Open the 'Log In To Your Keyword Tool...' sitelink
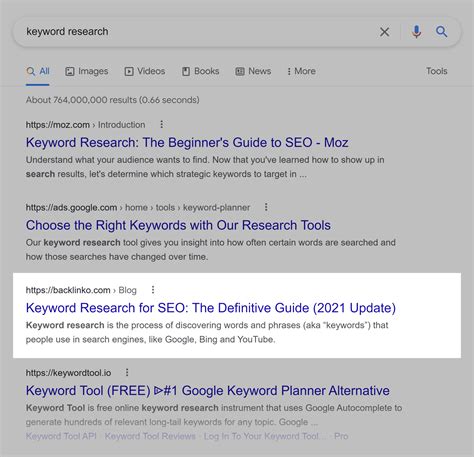 pyautogui.click(x=265, y=436)
